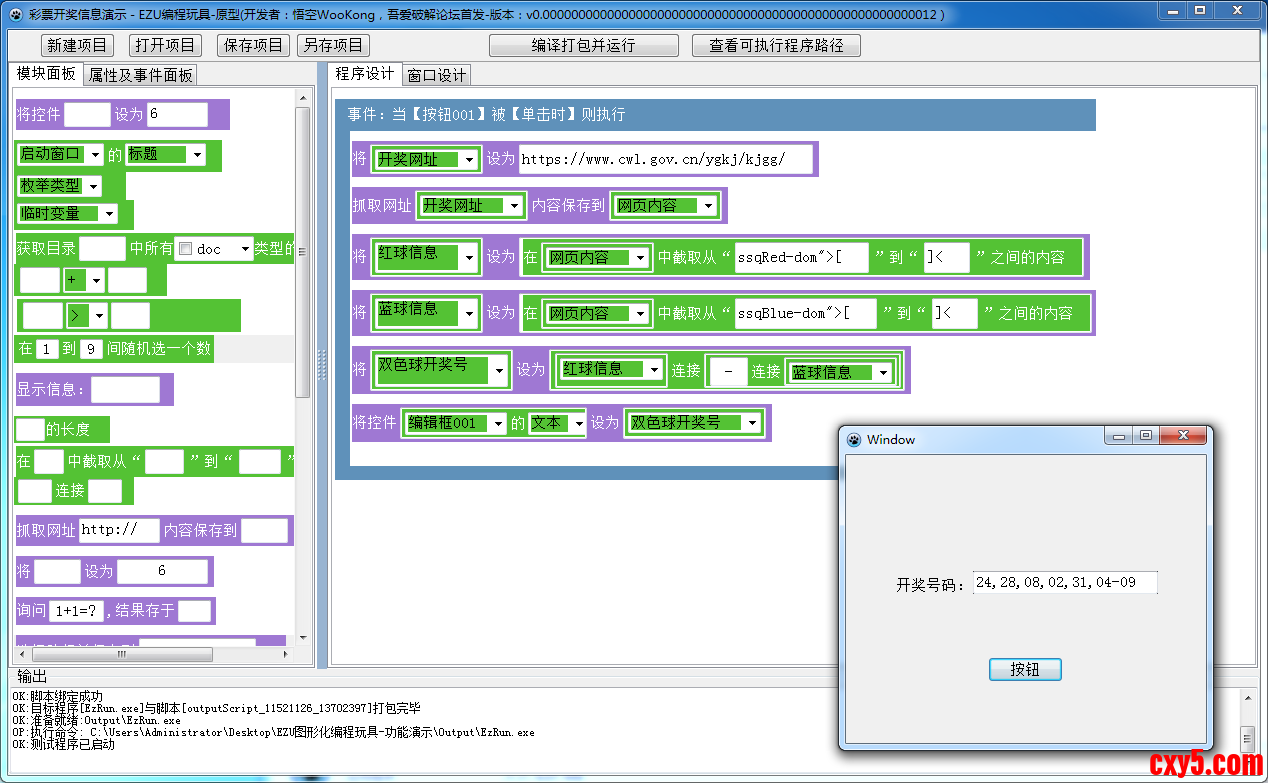Expand the 启动窗口 dropdown
This screenshot has height=783, width=1268.
pos(94,155)
